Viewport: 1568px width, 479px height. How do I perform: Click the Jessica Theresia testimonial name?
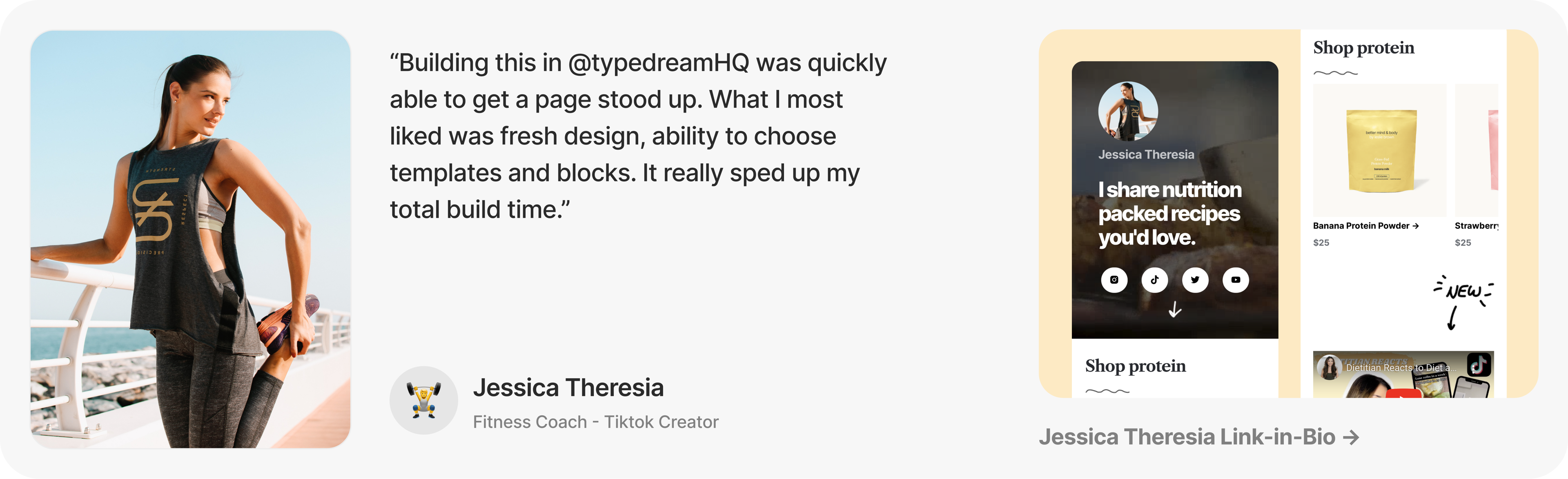pyautogui.click(x=568, y=388)
